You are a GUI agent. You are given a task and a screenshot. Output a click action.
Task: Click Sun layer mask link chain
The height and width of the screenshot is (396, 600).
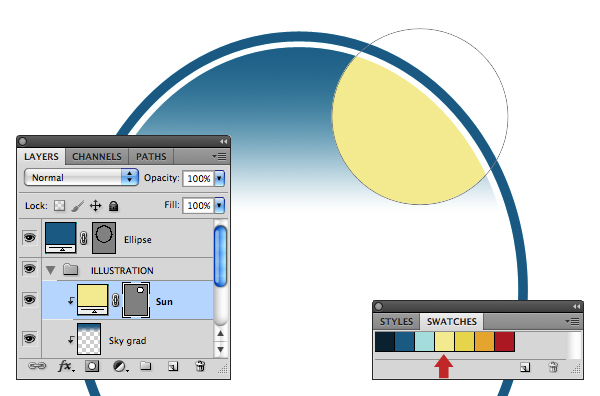116,300
